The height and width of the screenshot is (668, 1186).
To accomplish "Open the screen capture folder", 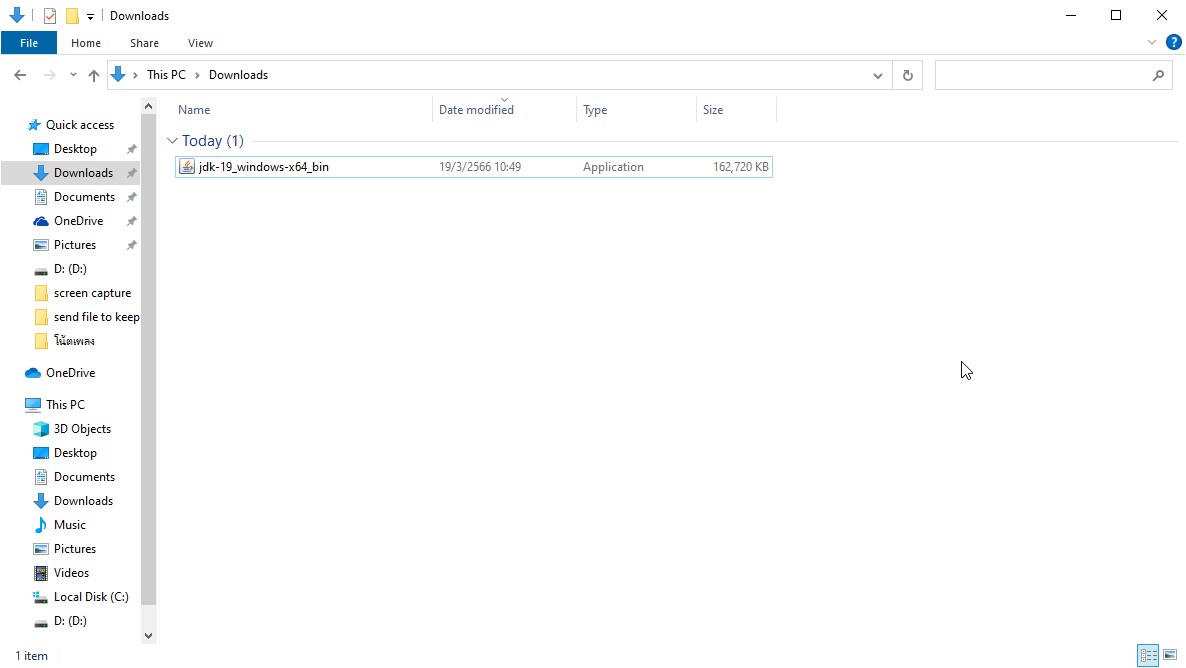I will (92, 293).
